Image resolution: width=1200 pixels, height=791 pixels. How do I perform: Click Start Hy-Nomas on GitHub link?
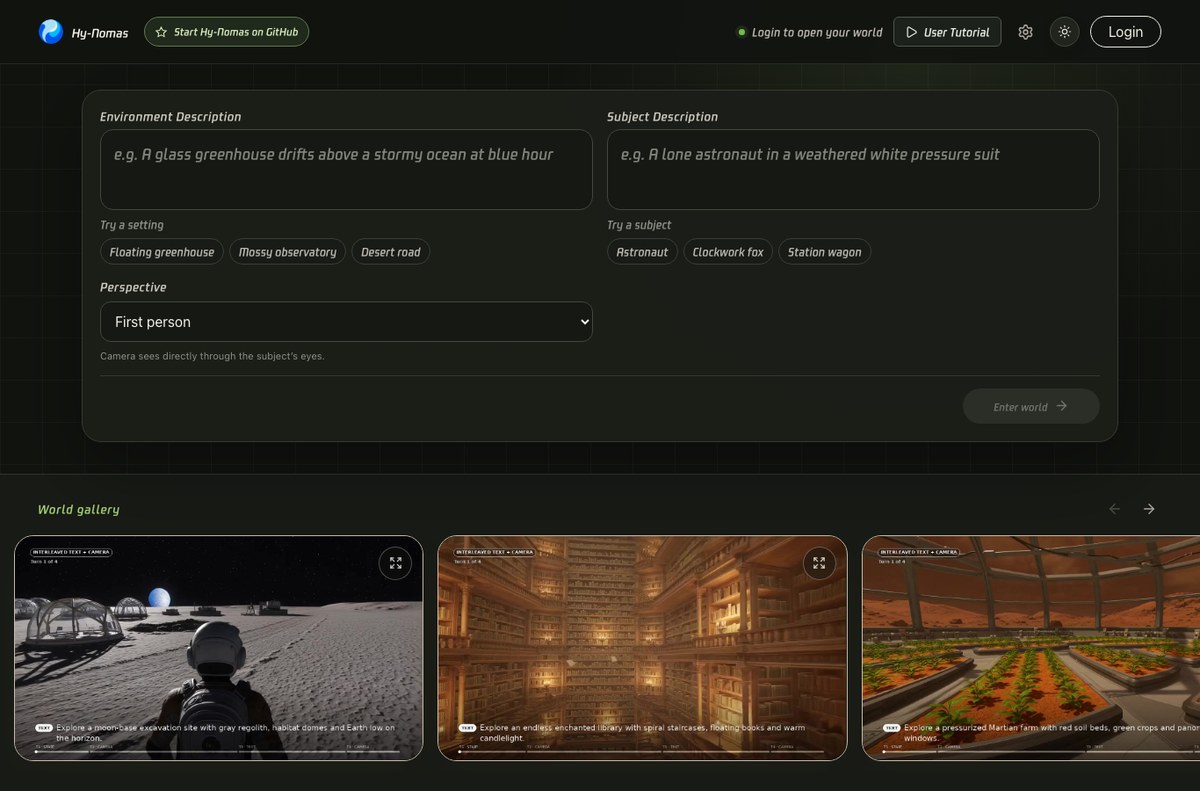click(227, 32)
